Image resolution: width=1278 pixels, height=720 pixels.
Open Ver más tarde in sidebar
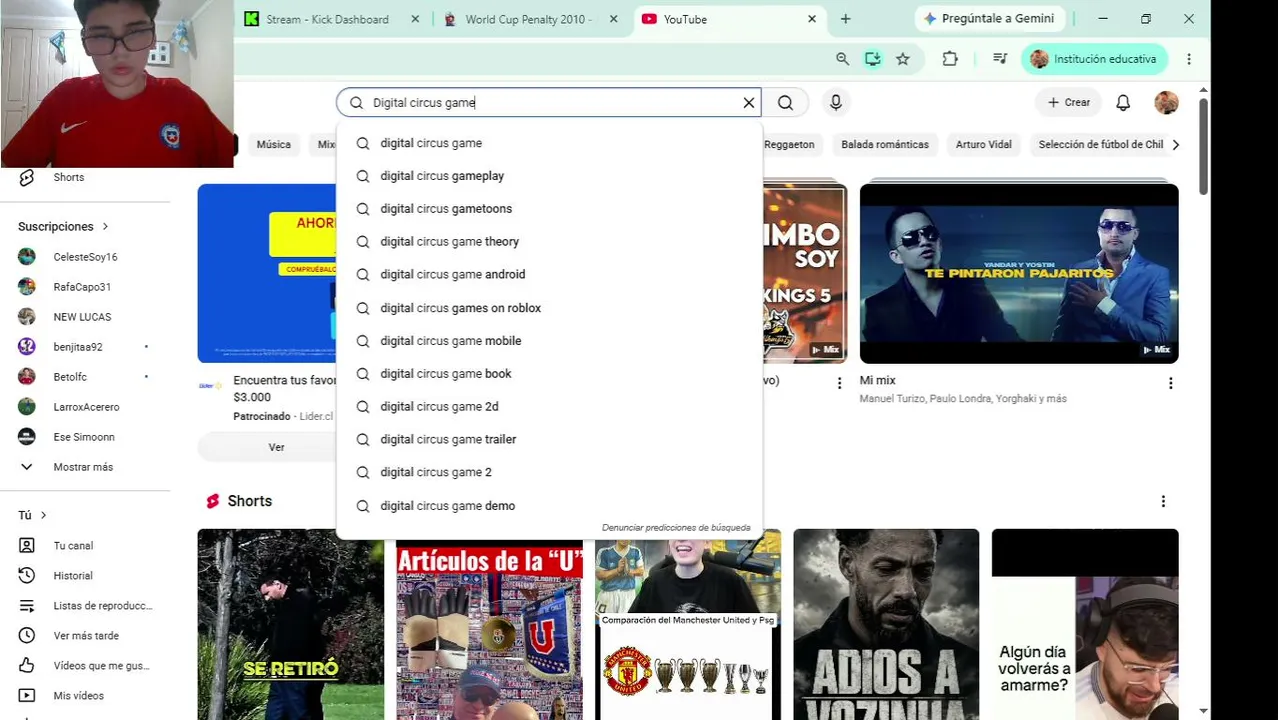[x=85, y=636]
